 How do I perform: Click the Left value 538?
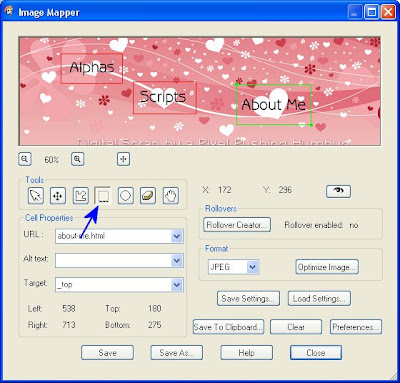[69, 308]
